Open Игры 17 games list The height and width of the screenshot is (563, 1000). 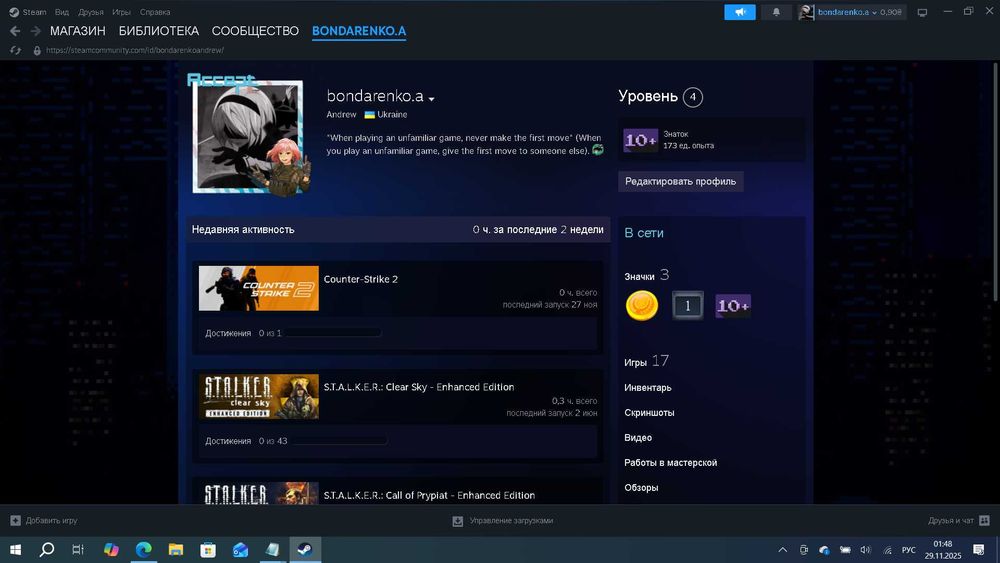pos(647,362)
